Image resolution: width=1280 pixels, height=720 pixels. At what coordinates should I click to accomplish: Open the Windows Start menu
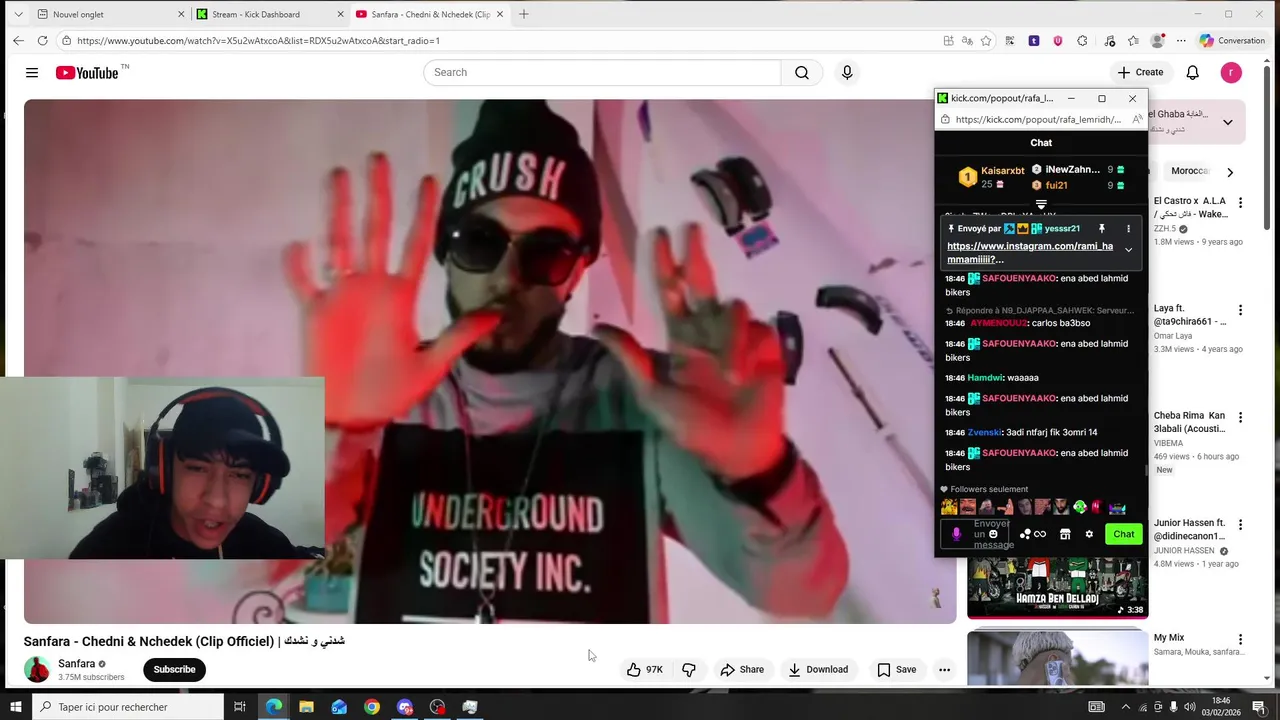[x=14, y=707]
